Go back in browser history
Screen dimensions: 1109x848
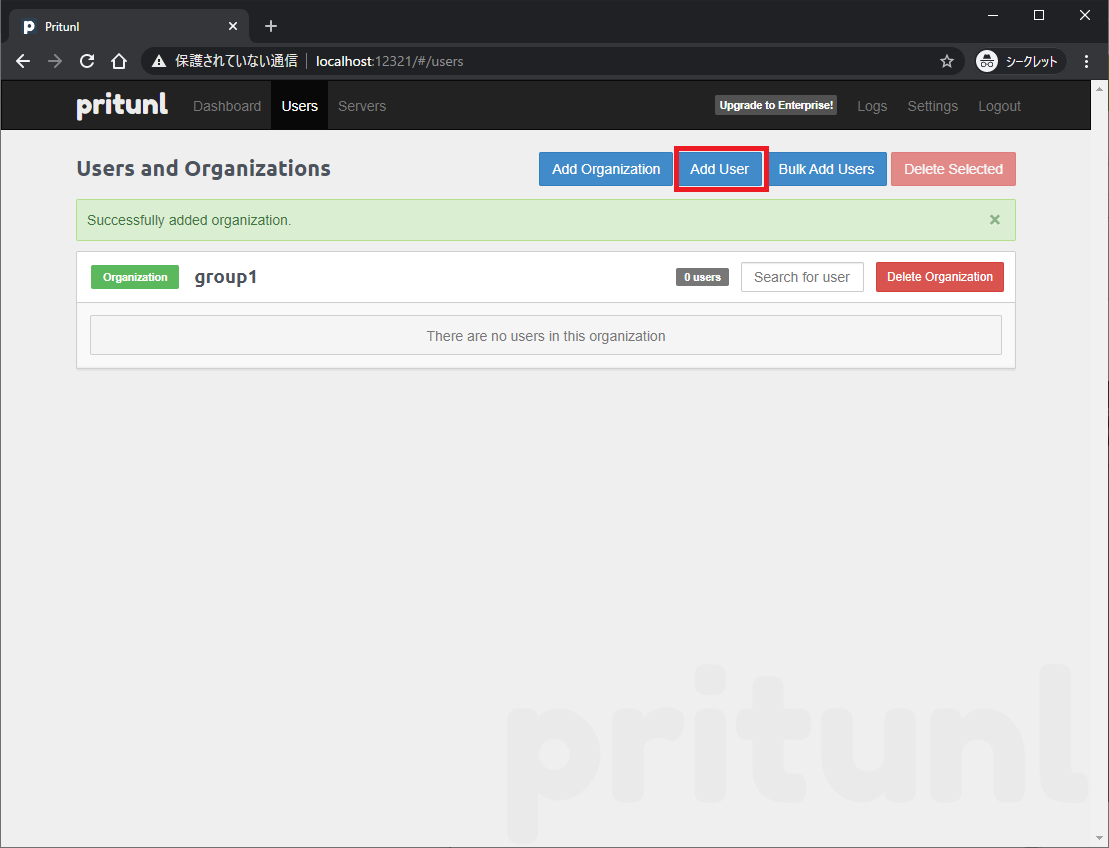click(x=23, y=62)
